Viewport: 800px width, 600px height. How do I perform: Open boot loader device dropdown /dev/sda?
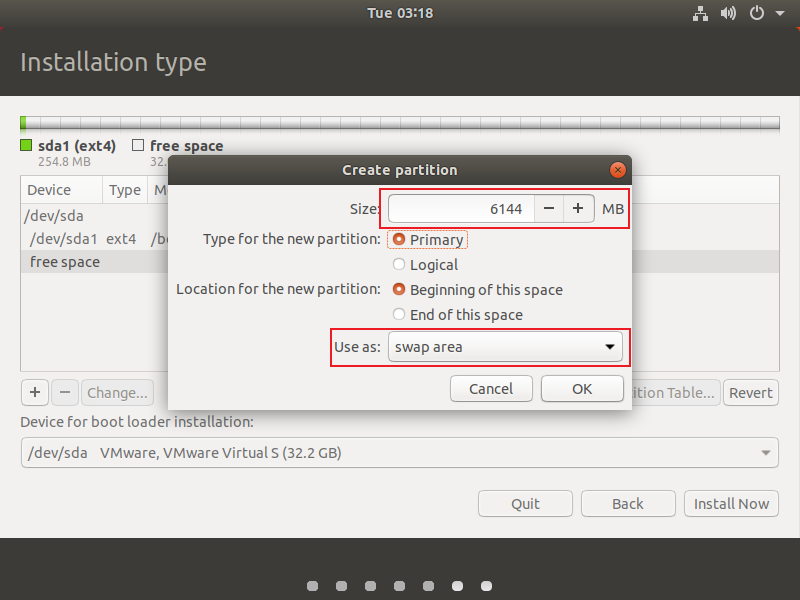399,453
